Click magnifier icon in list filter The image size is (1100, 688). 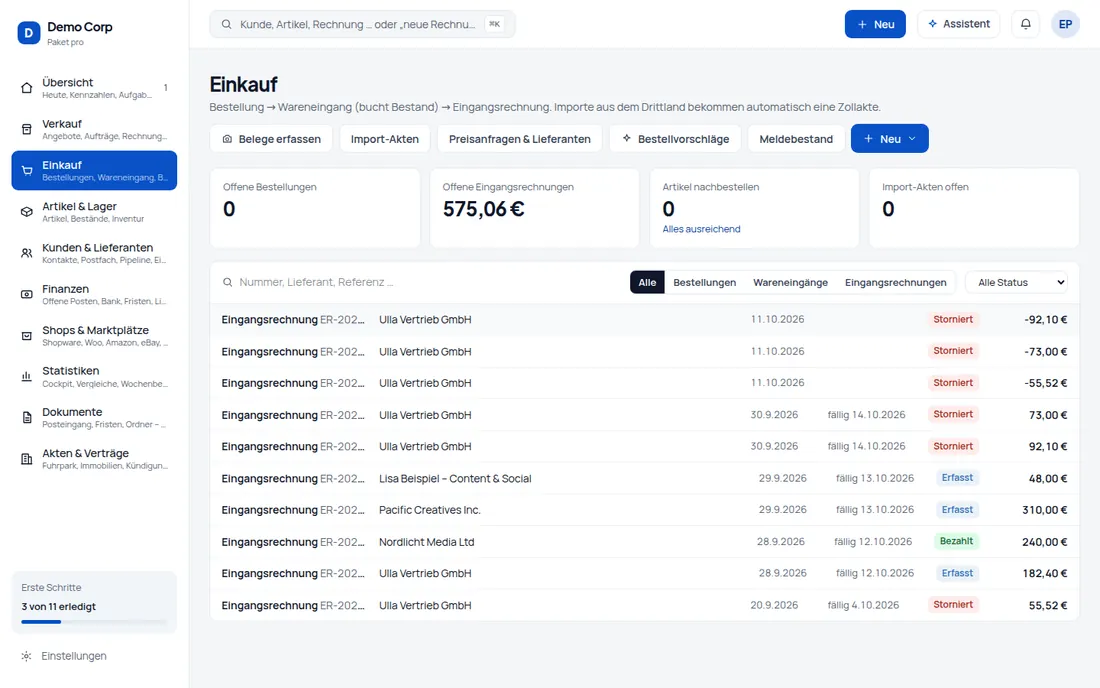point(228,283)
